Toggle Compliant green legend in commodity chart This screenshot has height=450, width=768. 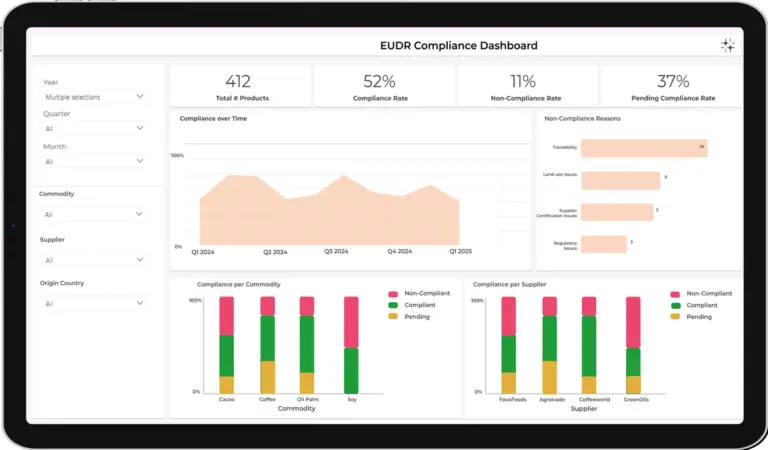click(395, 305)
